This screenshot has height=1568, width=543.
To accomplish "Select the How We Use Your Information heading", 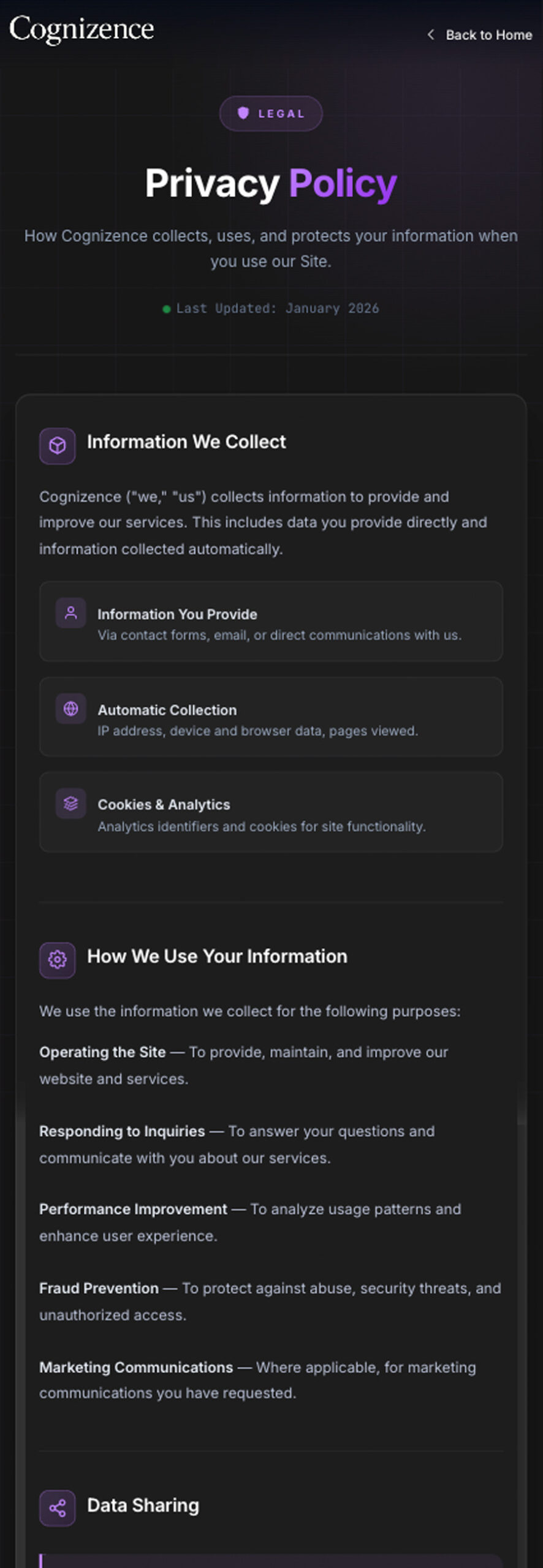I will (x=217, y=956).
